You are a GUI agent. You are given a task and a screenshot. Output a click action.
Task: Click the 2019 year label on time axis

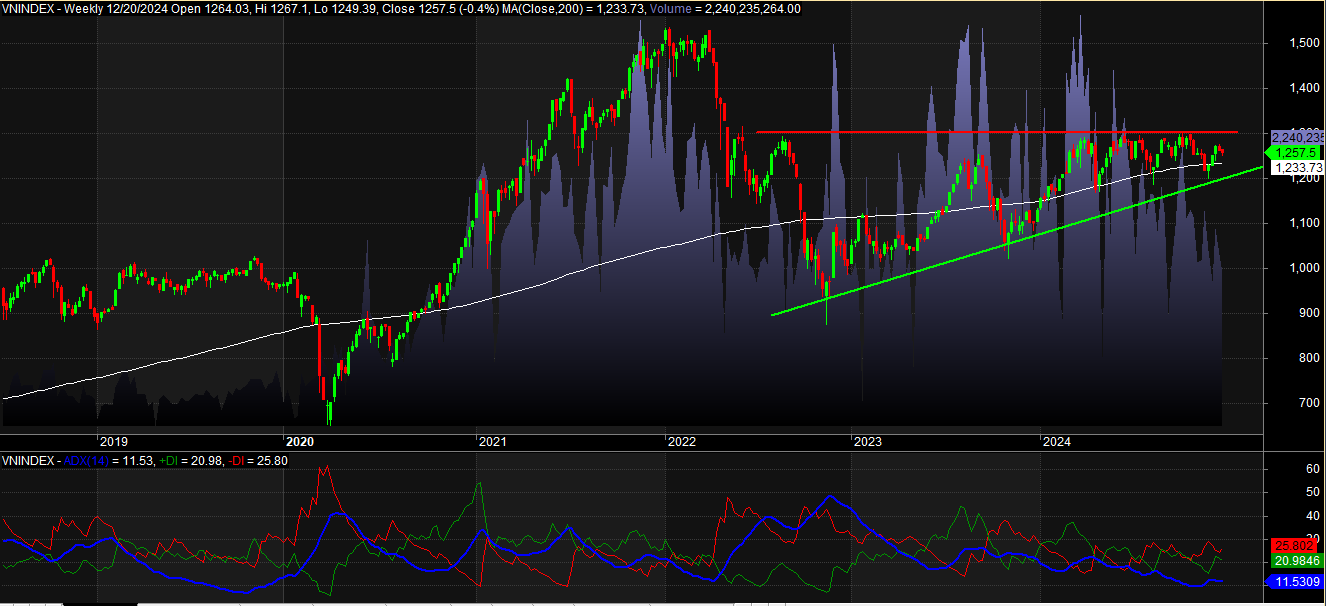coord(113,440)
